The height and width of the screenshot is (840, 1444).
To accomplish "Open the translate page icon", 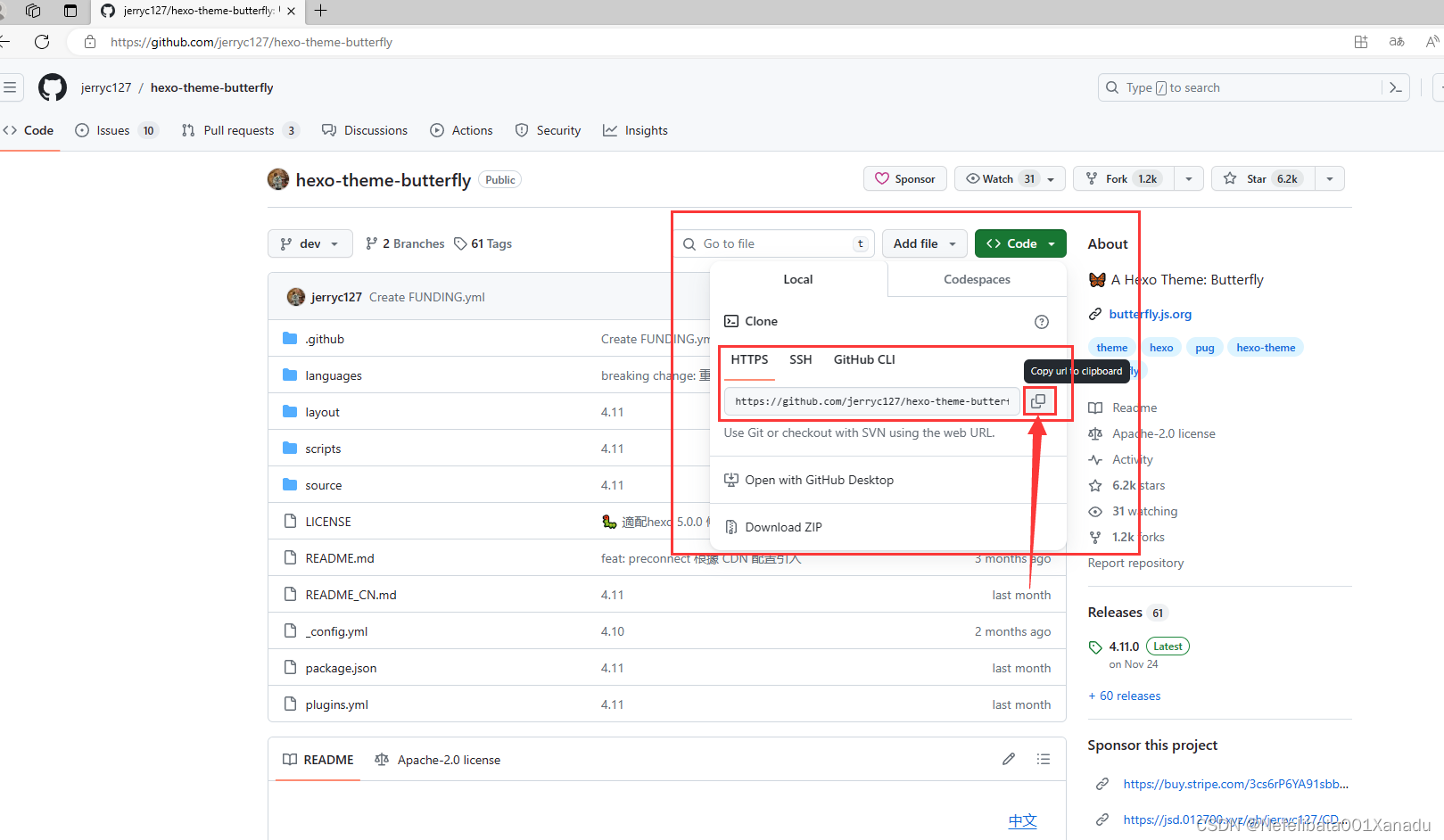I will pyautogui.click(x=1397, y=42).
